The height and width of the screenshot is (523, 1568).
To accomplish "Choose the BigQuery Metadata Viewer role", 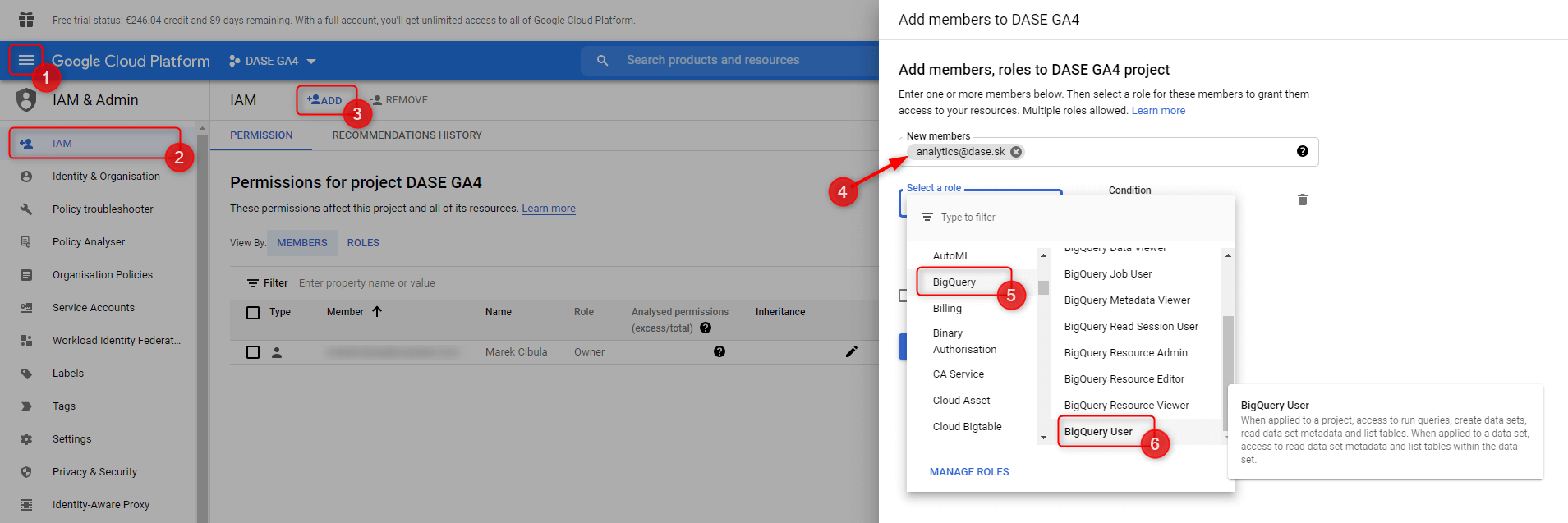I will point(1128,300).
